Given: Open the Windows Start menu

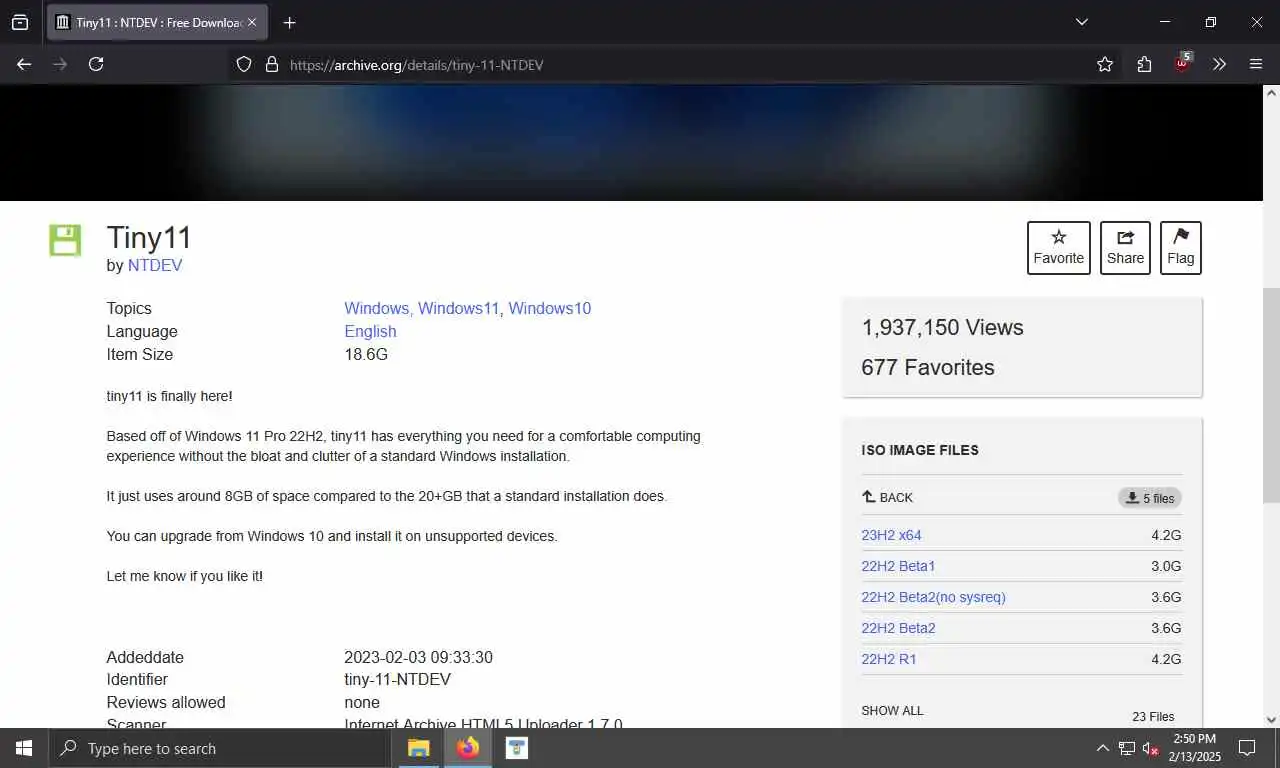Looking at the screenshot, I should point(24,748).
